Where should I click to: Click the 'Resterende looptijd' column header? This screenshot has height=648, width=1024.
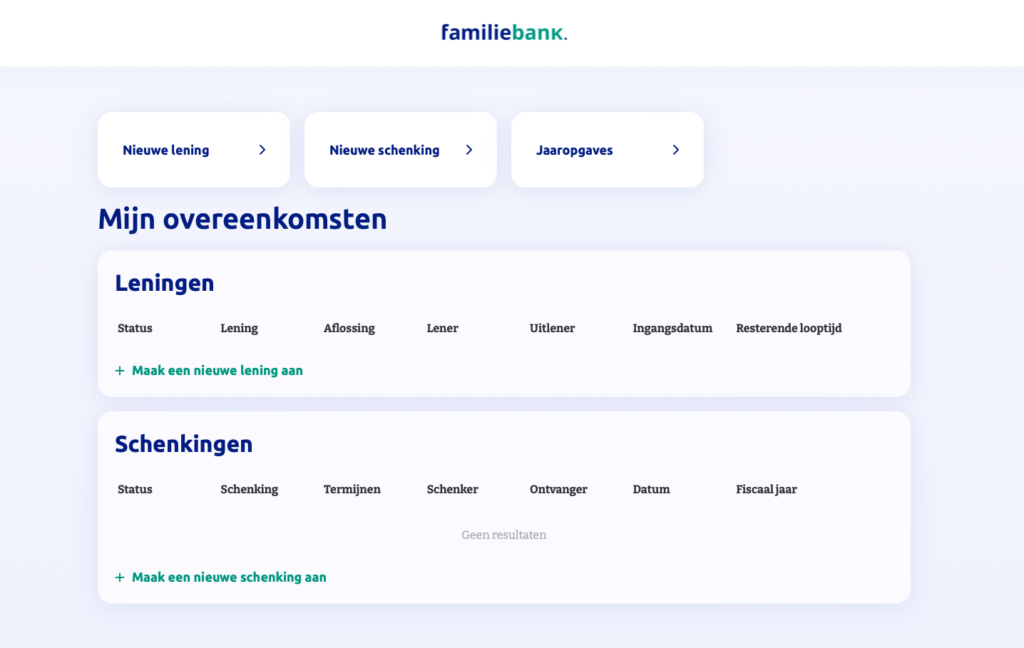click(x=789, y=328)
